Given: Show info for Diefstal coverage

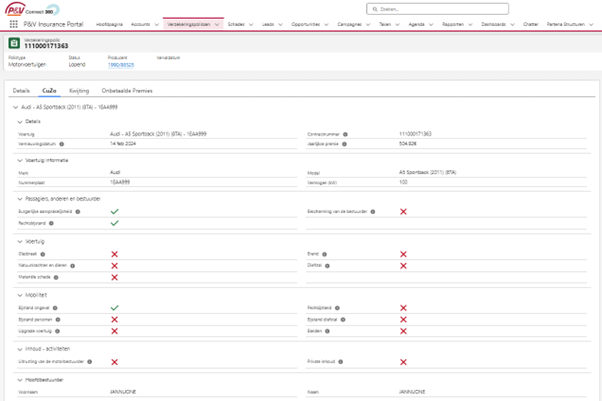Looking at the screenshot, I should pyautogui.click(x=327, y=266).
